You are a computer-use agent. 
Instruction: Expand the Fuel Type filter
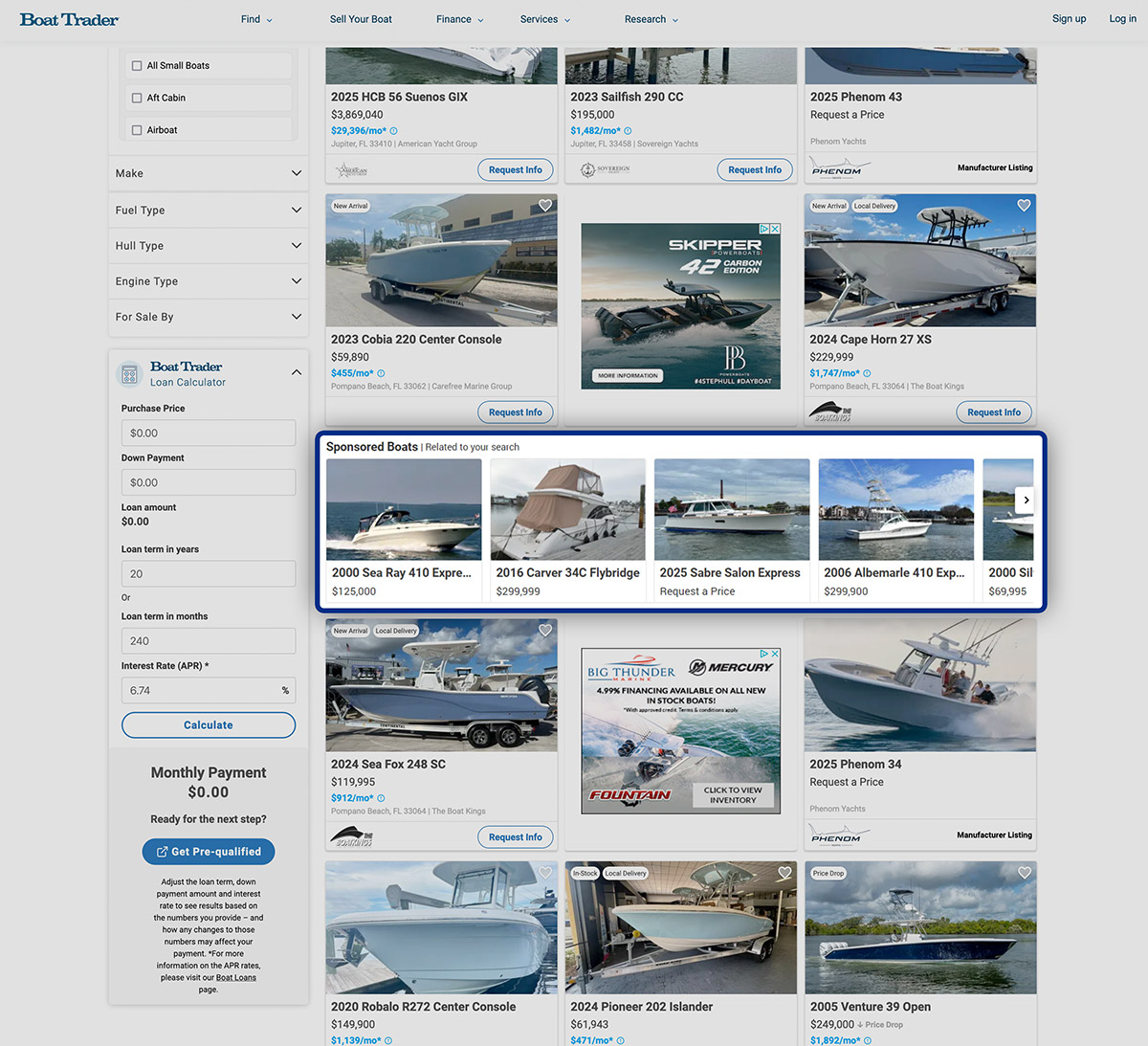tap(209, 211)
